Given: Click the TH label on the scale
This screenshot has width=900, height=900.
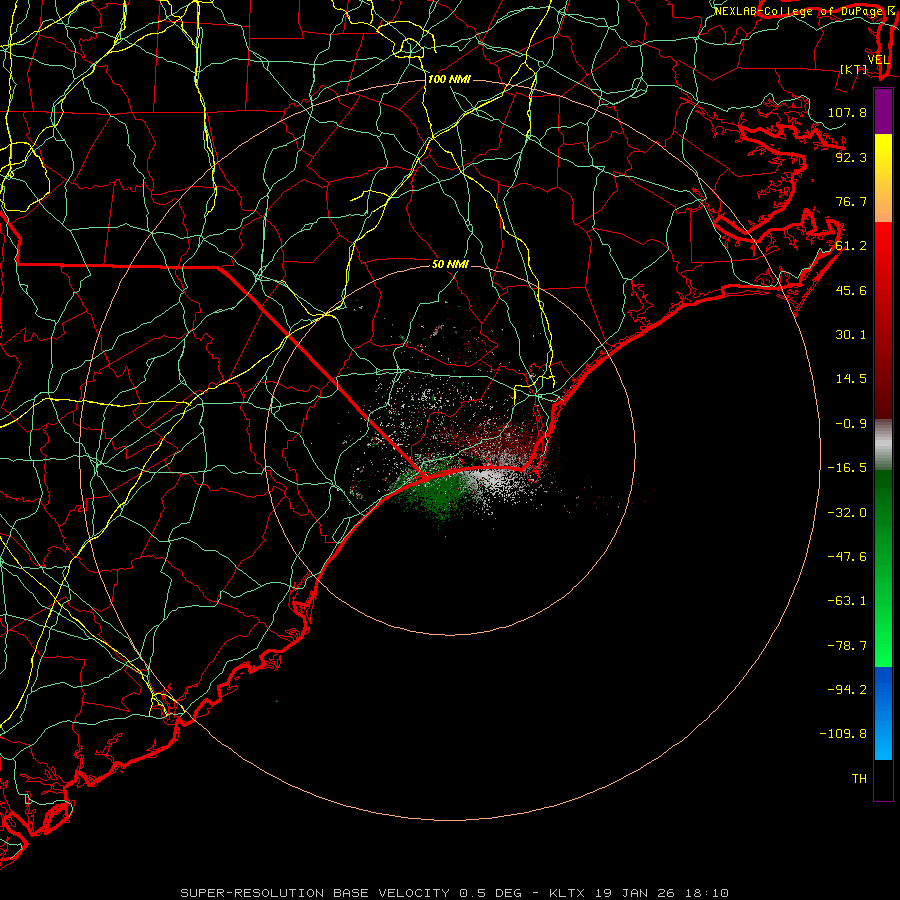Looking at the screenshot, I should pyautogui.click(x=859, y=779).
